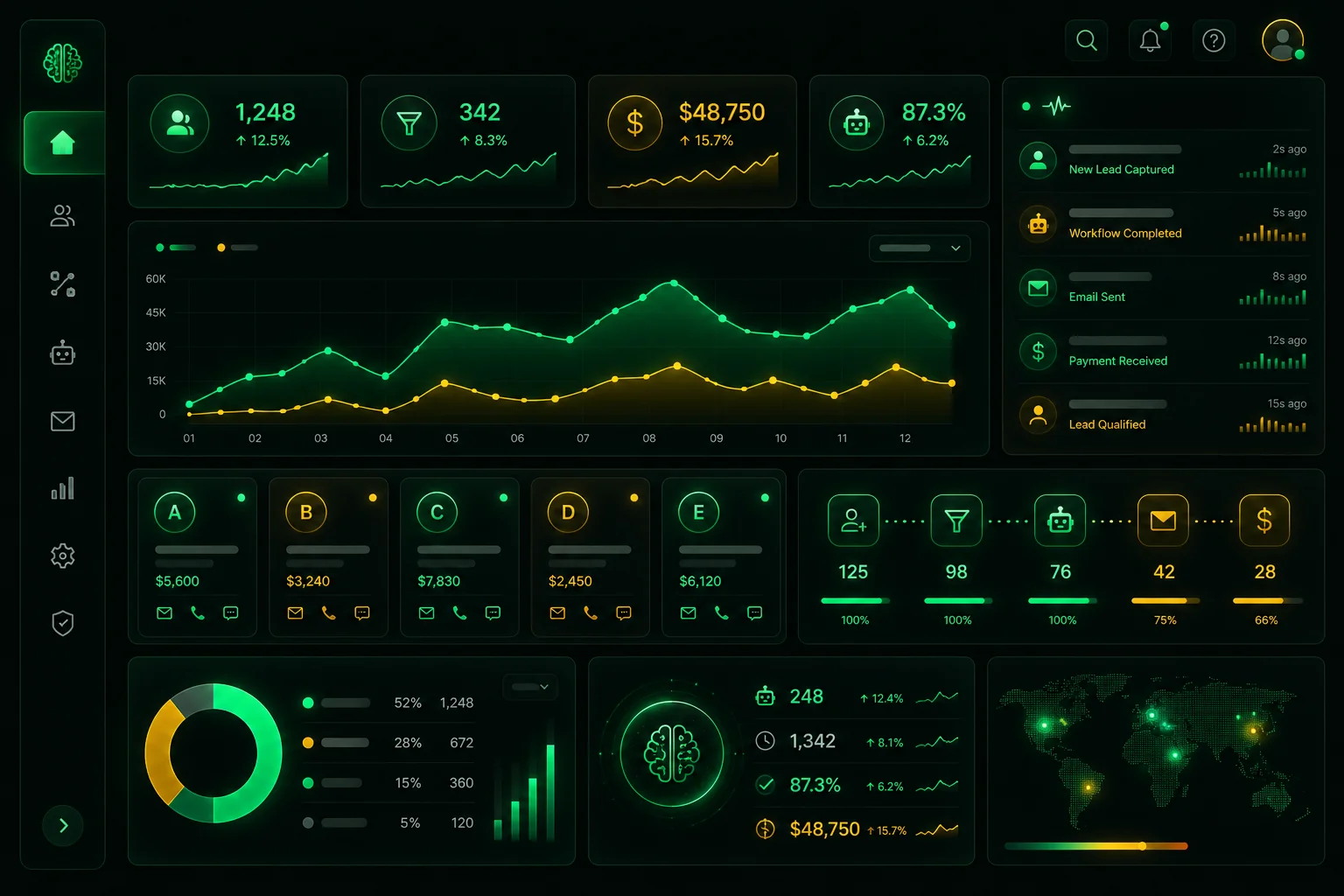Click the clock icon beside 1,342
This screenshot has width=1344, height=896.
pyautogui.click(x=766, y=741)
